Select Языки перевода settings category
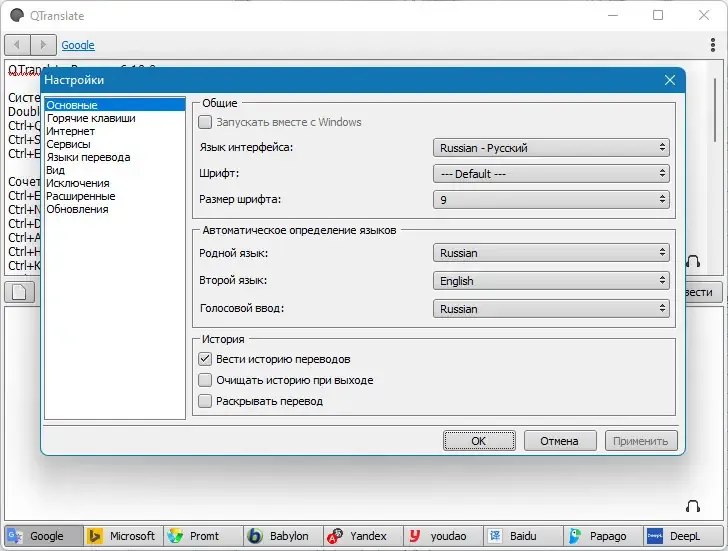The width and height of the screenshot is (728, 551). click(115, 157)
